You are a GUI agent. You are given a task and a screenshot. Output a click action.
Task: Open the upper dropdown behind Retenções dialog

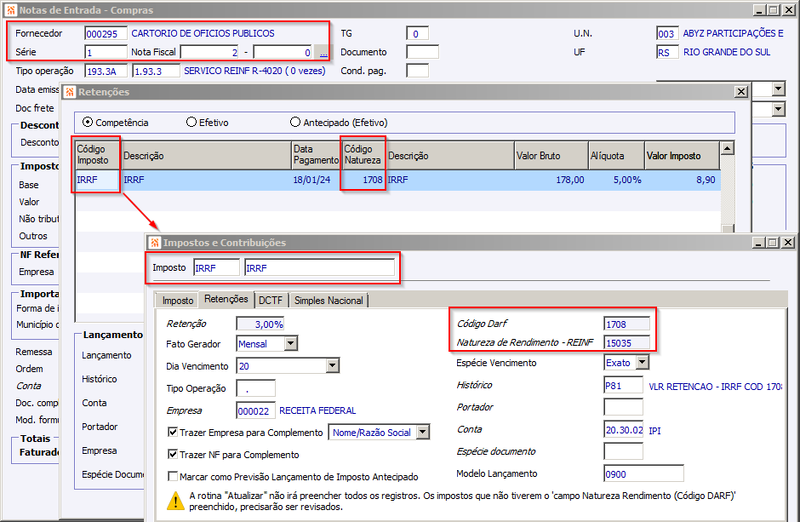pyautogui.click(x=778, y=89)
